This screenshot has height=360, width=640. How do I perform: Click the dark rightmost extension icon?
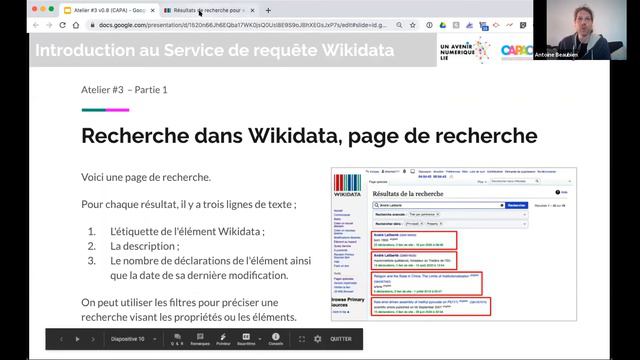(523, 25)
